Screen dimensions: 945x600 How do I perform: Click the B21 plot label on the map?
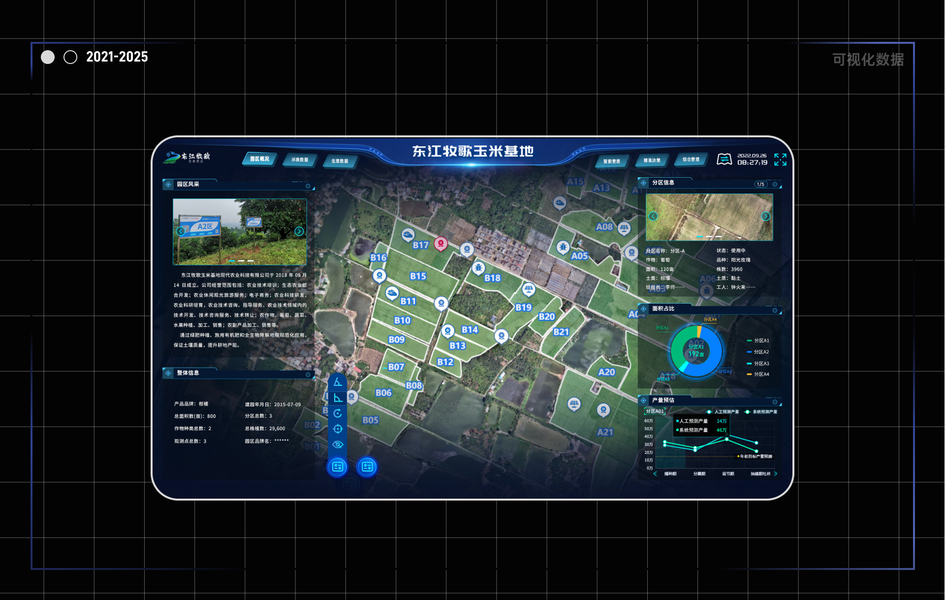[x=561, y=332]
